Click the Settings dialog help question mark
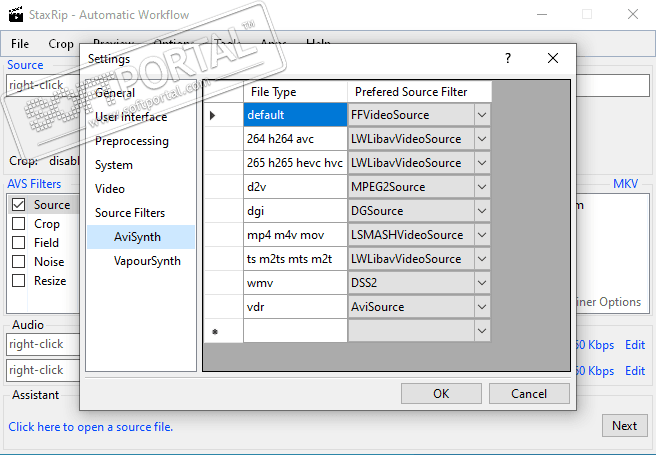The width and height of the screenshot is (656, 455). [x=508, y=59]
